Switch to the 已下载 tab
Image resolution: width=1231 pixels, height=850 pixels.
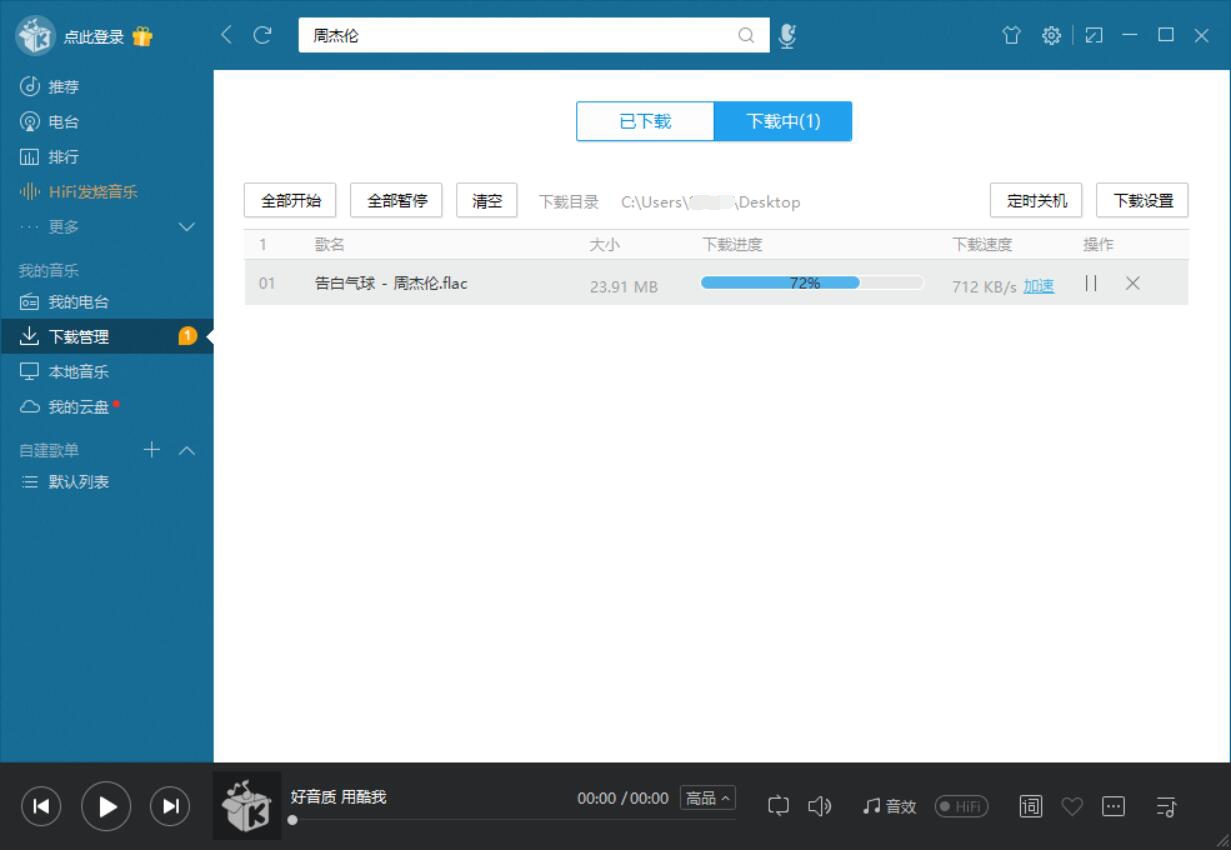coord(644,120)
